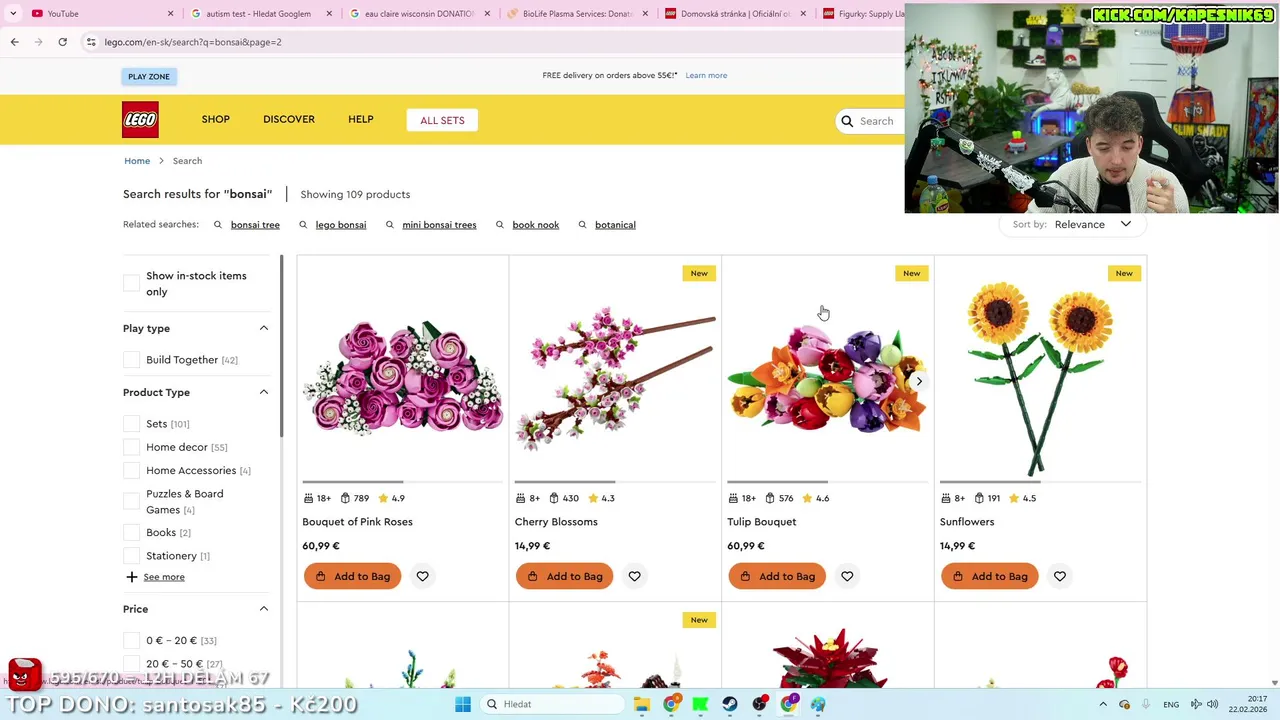The width and height of the screenshot is (1280, 720).
Task: Open the bonsai tree related search
Action: tap(255, 225)
